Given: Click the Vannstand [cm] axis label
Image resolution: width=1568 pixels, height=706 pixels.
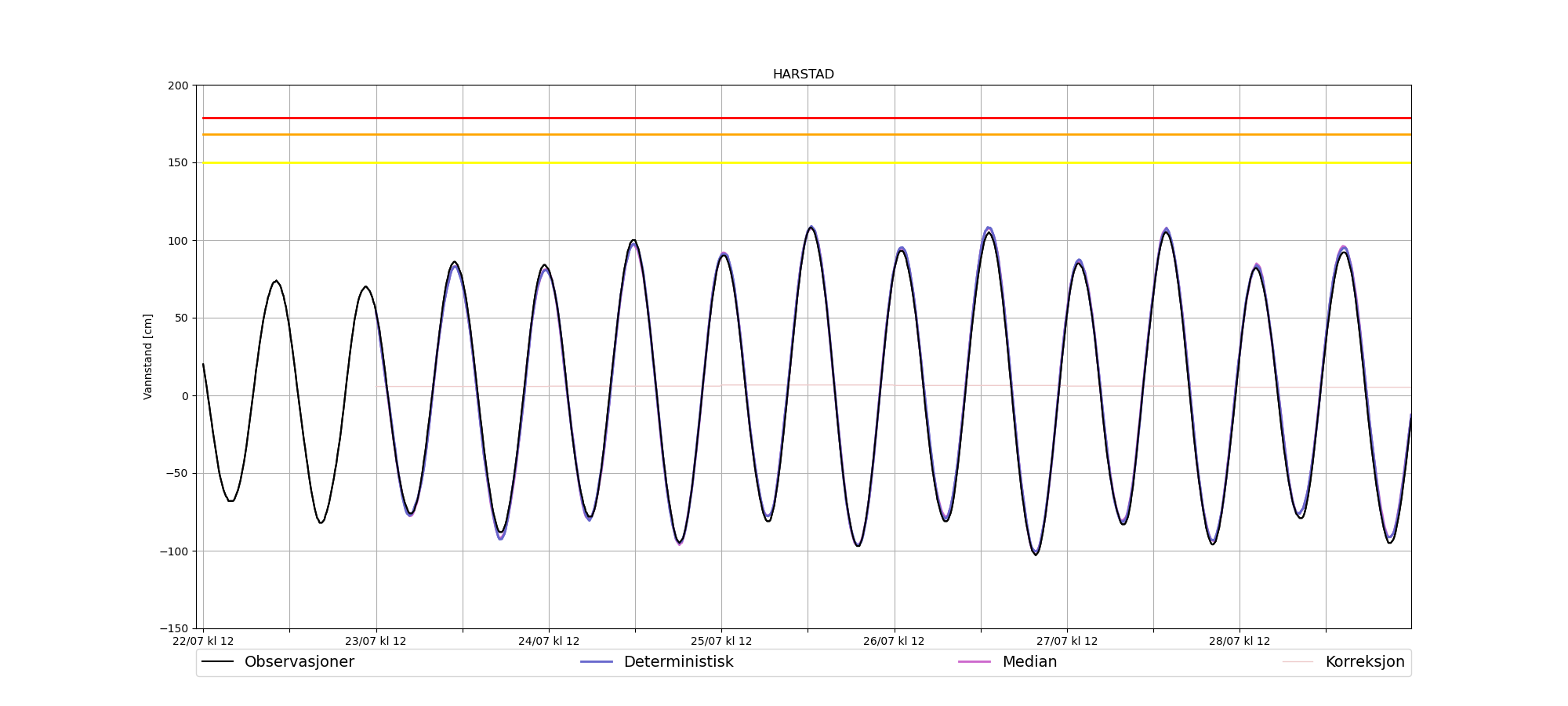Looking at the screenshot, I should coord(148,357).
